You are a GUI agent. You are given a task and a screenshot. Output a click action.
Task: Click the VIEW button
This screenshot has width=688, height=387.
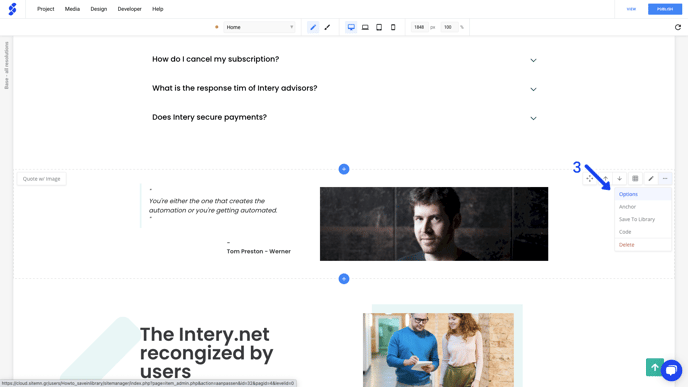(631, 9)
